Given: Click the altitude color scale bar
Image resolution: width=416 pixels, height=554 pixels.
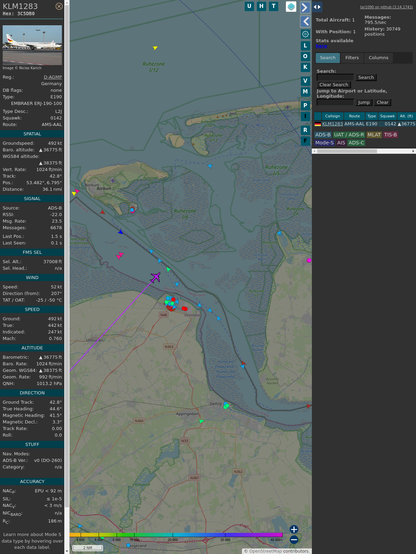Looking at the screenshot, I should coord(176,535).
